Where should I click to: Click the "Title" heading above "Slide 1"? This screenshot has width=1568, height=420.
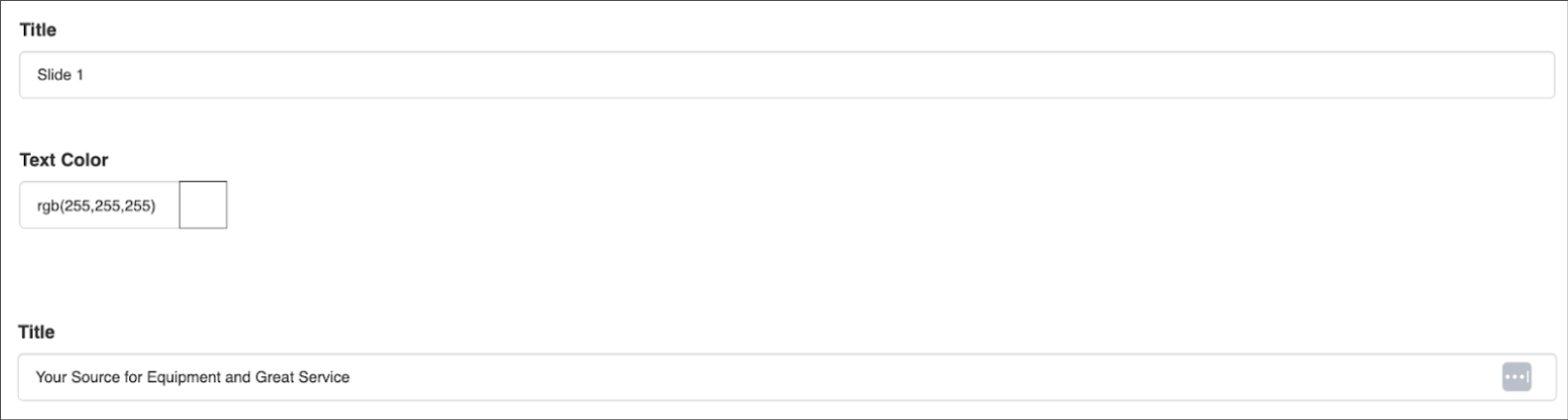38,30
